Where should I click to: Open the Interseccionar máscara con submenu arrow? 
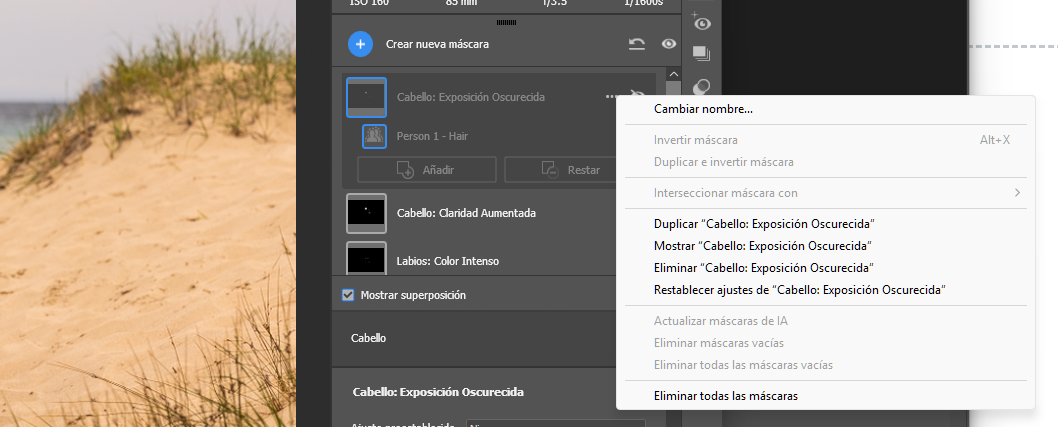pyautogui.click(x=1017, y=193)
